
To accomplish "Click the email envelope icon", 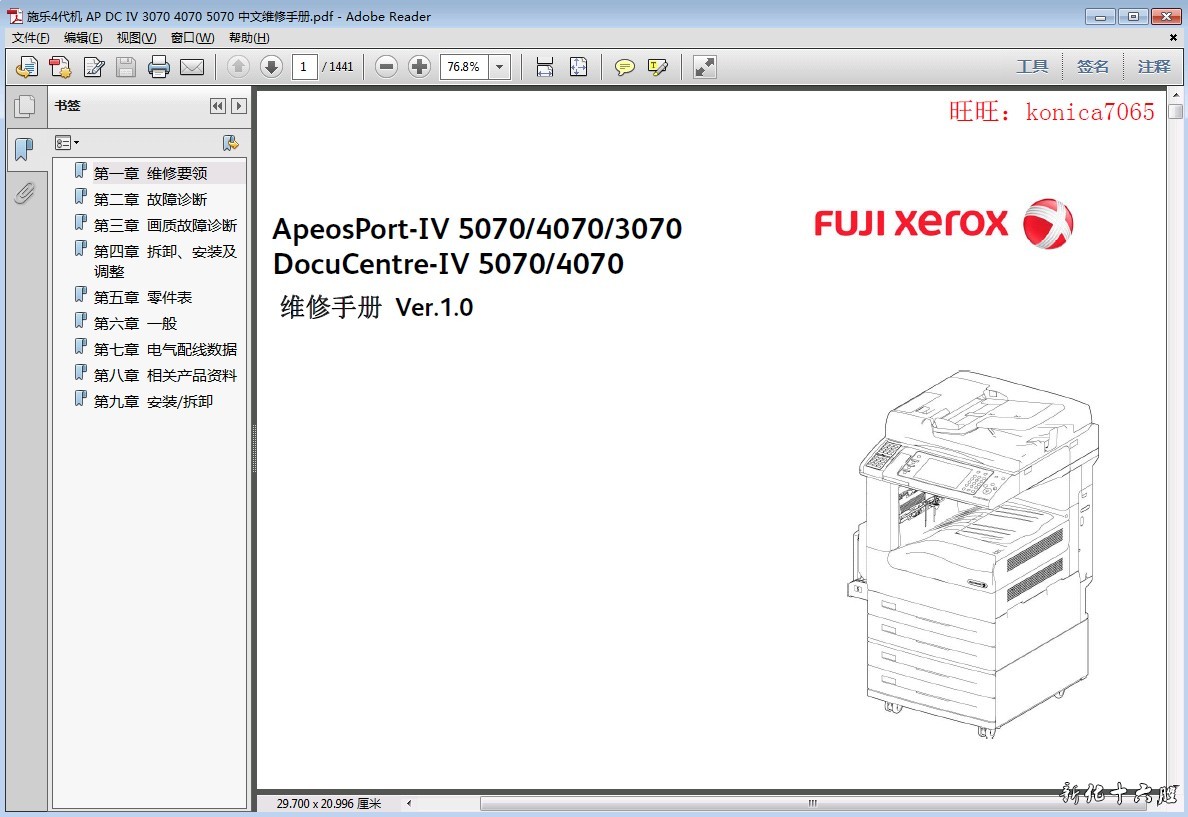I will tap(191, 67).
